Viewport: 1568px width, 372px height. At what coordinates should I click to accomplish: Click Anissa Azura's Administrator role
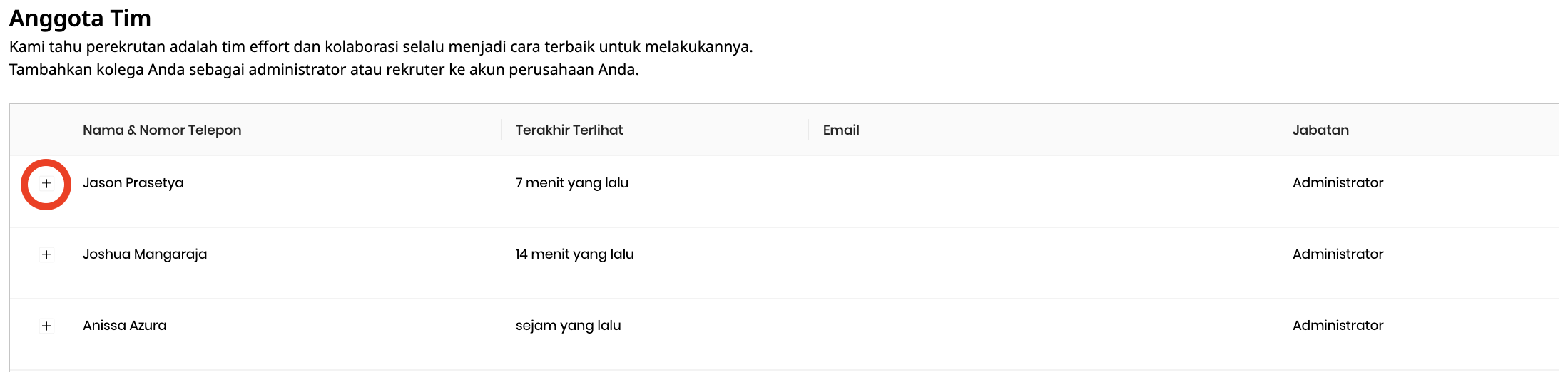(1338, 326)
